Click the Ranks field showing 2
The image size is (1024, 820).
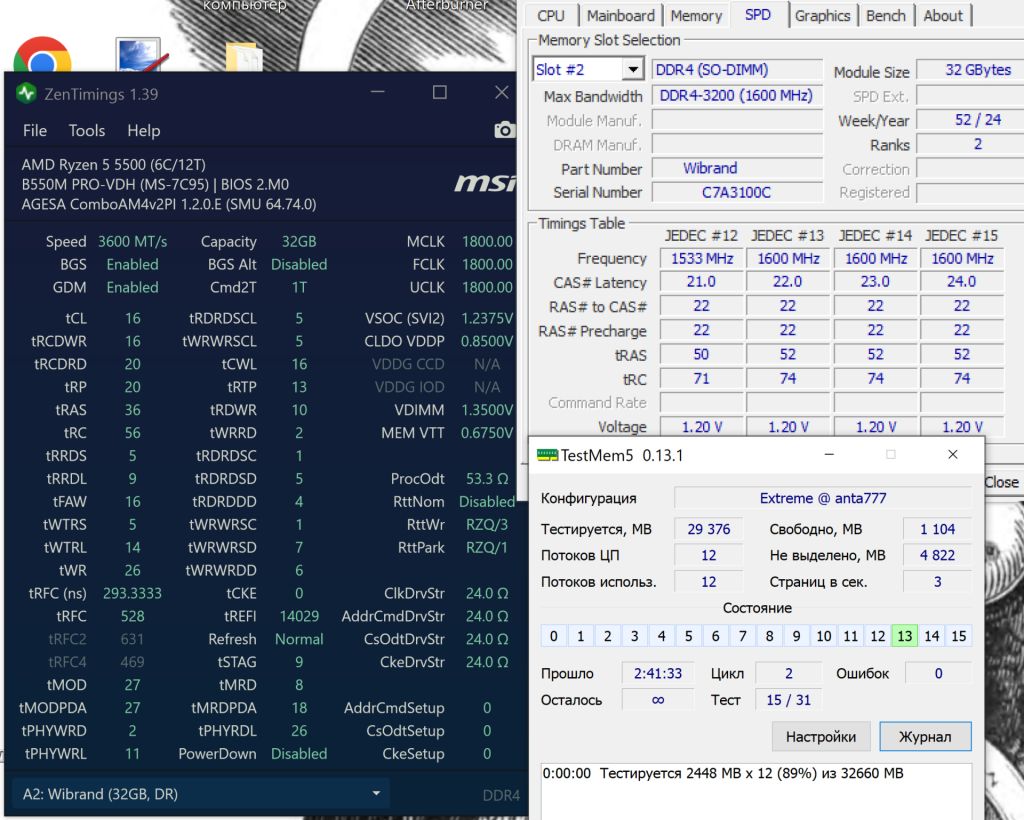(x=970, y=144)
